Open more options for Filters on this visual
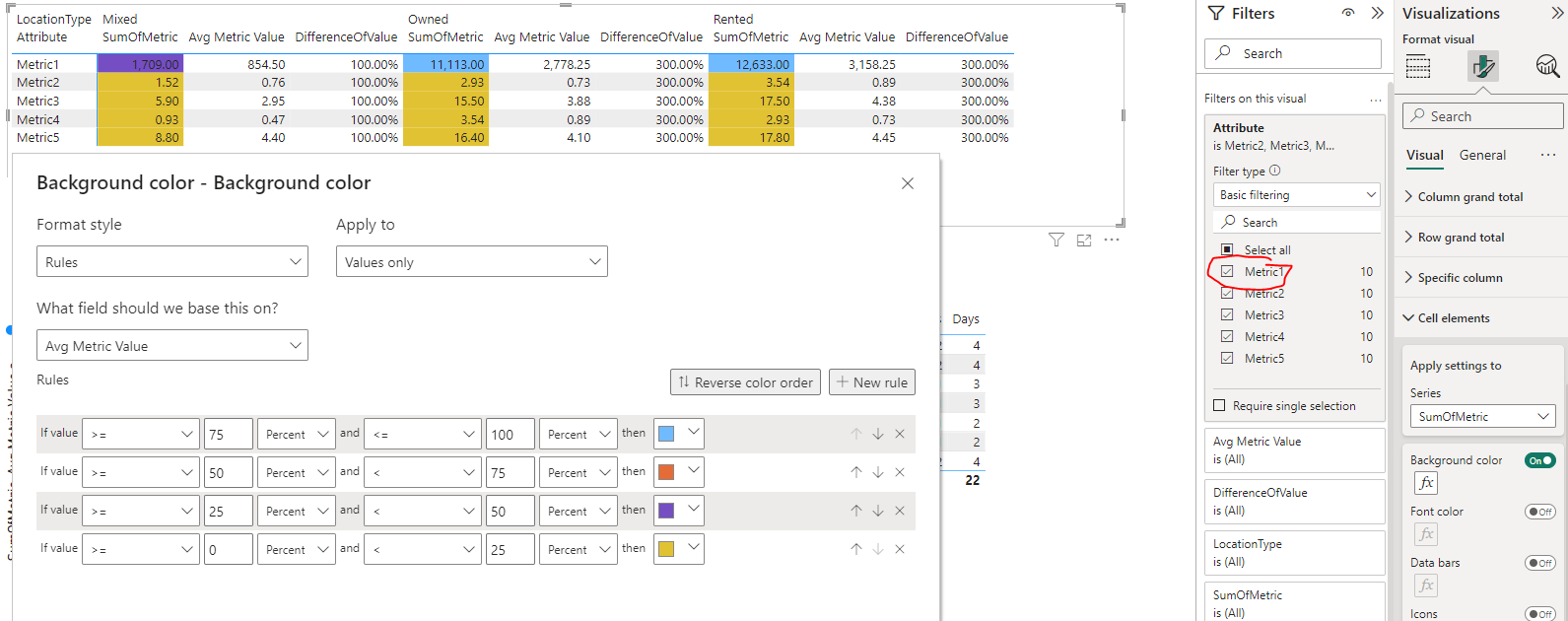 pyautogui.click(x=1376, y=100)
